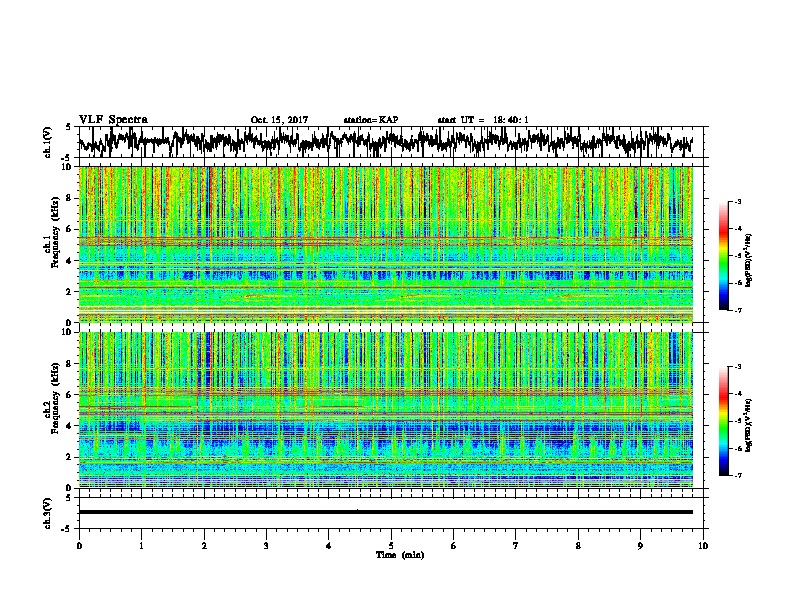The height and width of the screenshot is (612, 792).
Task: Click the ch.1 colorbar log(PSD) label
Action: coord(748,260)
